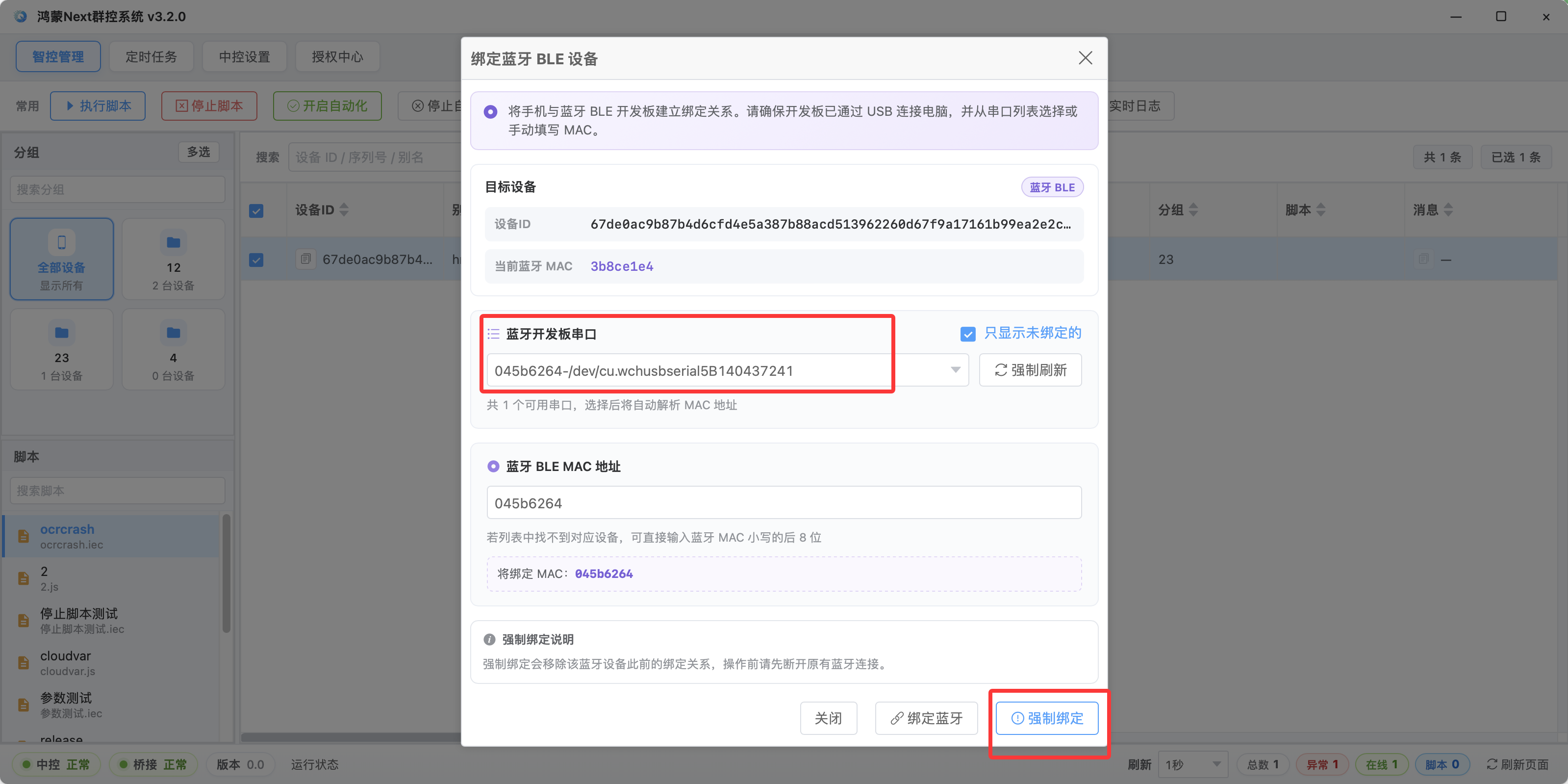
Task: Switch to the 定时任务 tab
Action: (x=151, y=56)
